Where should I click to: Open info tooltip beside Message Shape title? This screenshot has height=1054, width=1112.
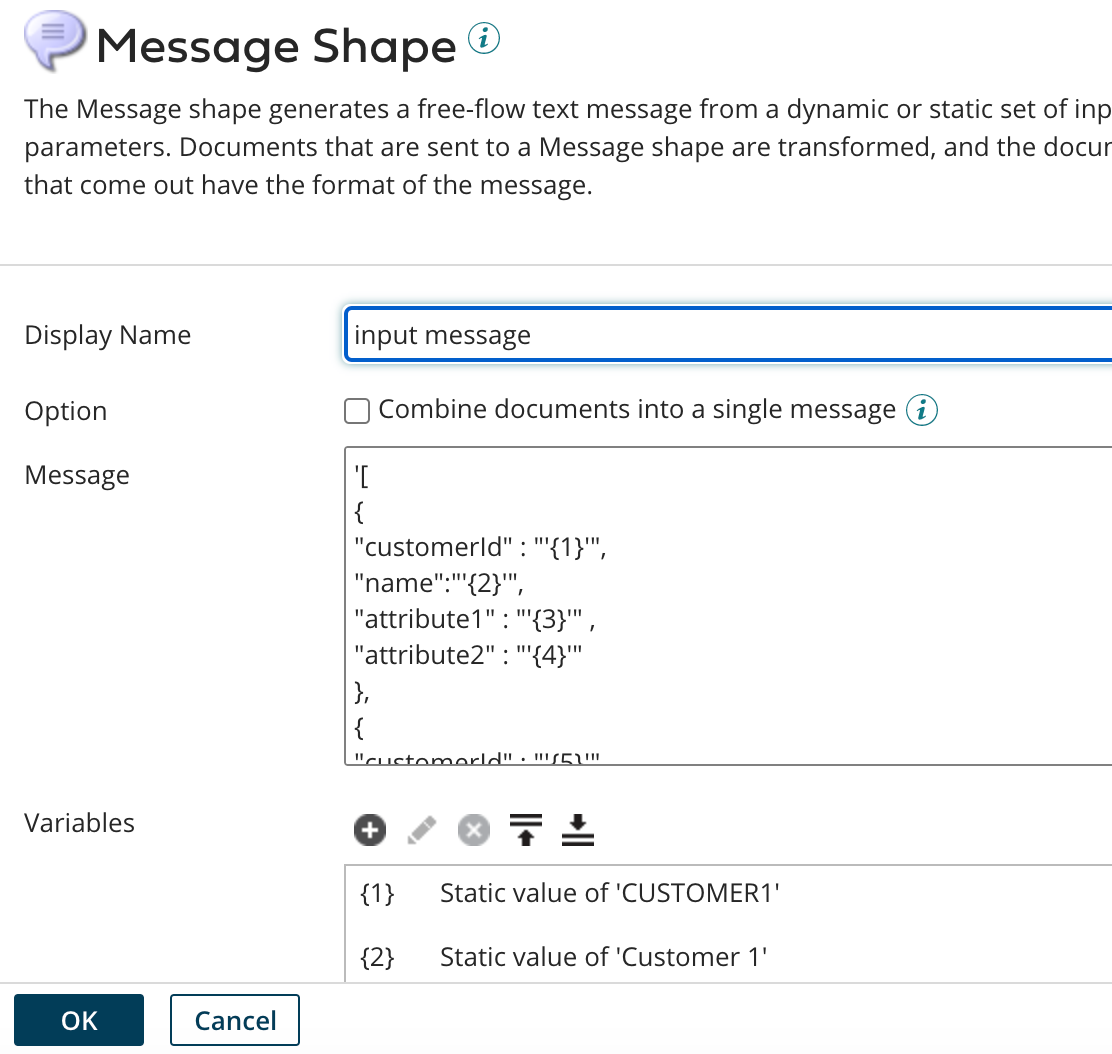click(484, 40)
